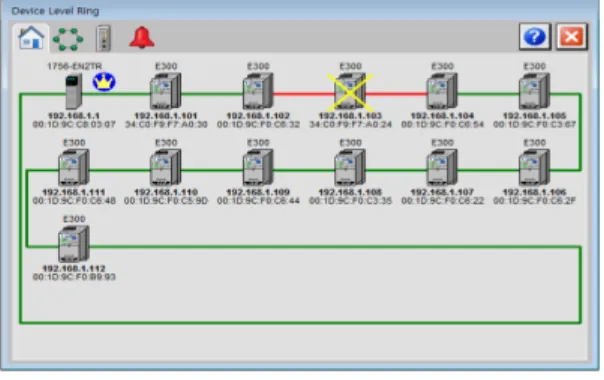The height and width of the screenshot is (380, 604).
Task: Open the Home tab icon
Action: (x=31, y=38)
